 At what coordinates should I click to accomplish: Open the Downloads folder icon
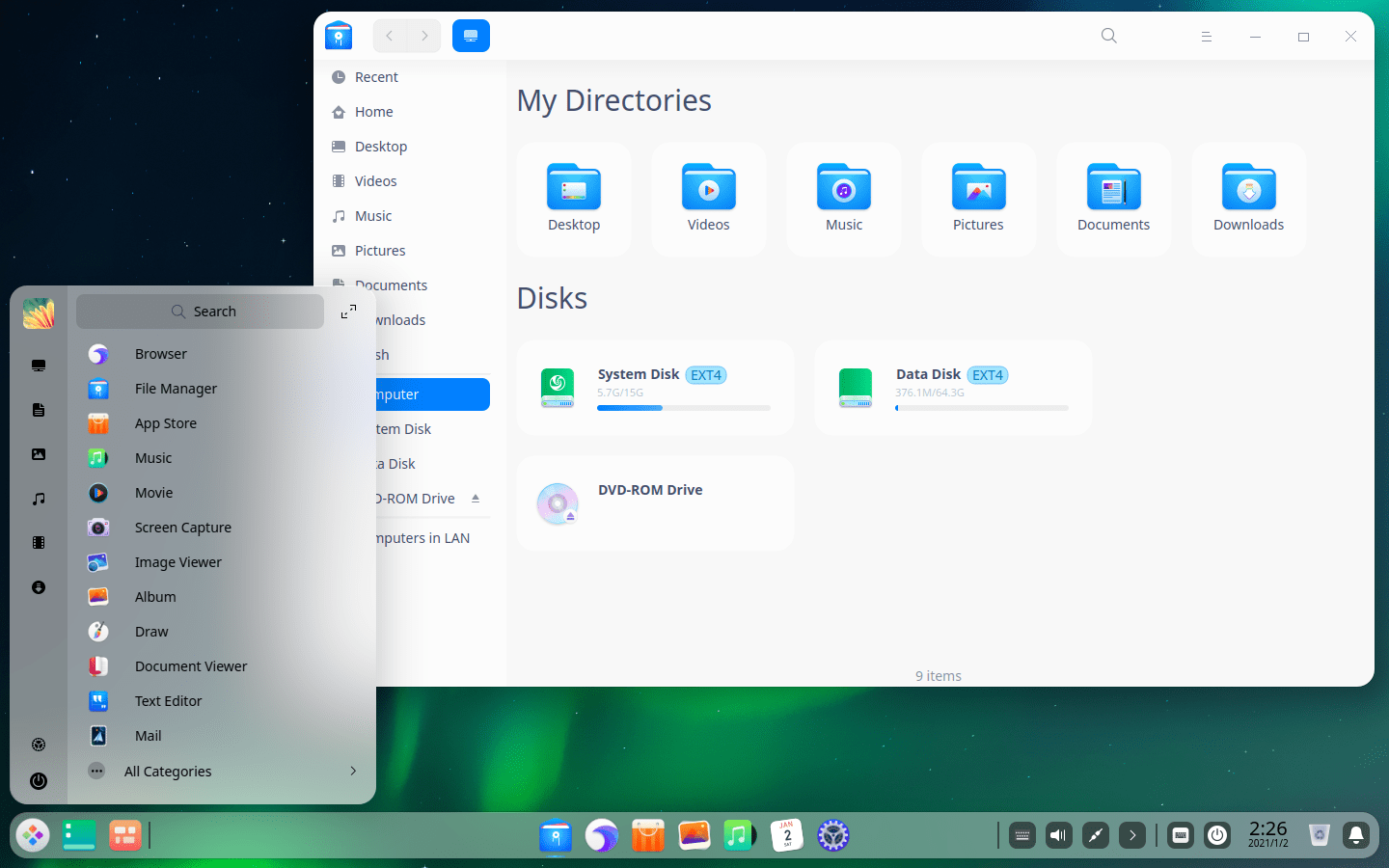[x=1248, y=188]
